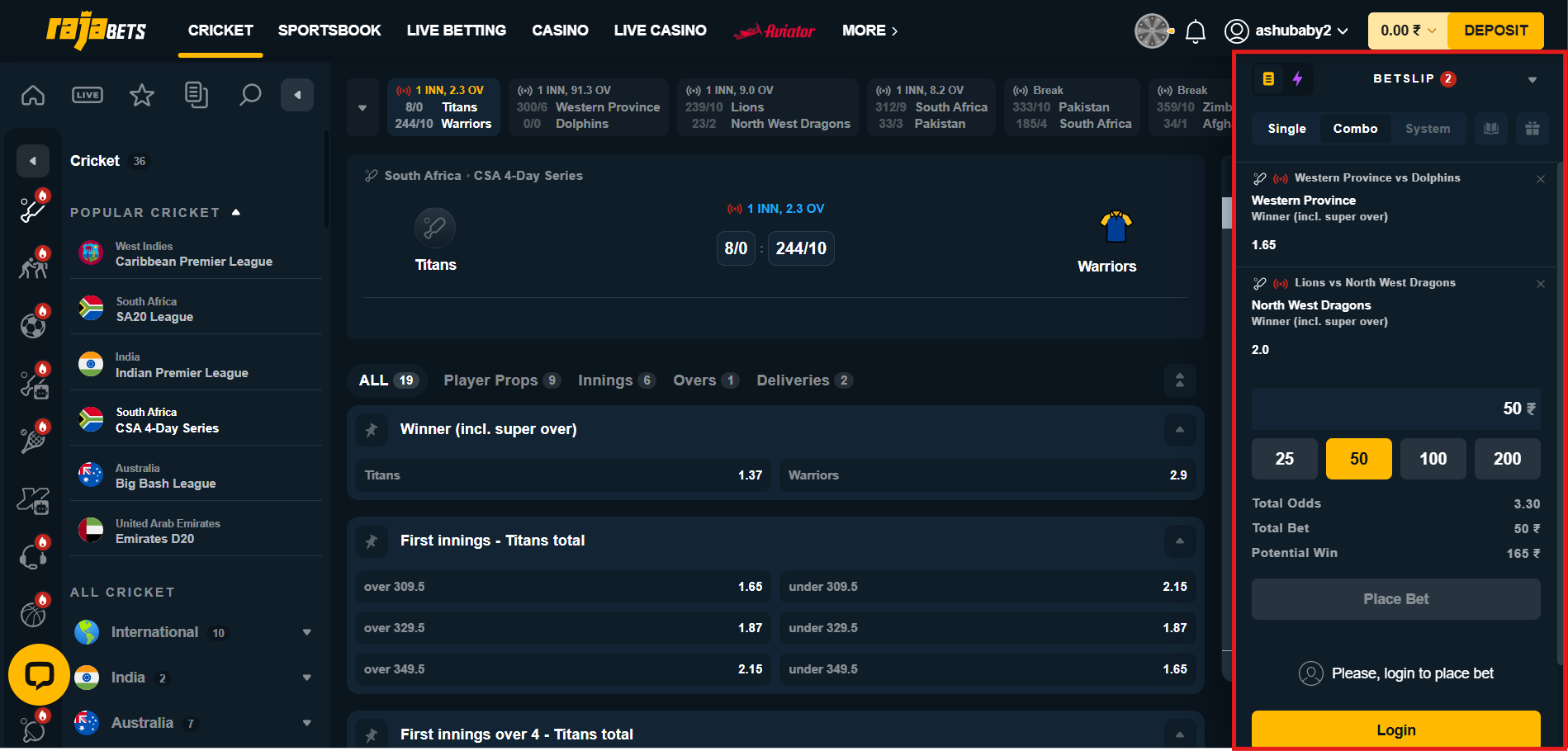Image resolution: width=1568 pixels, height=751 pixels.
Task: Click the search magnifier icon
Action: pos(250,96)
